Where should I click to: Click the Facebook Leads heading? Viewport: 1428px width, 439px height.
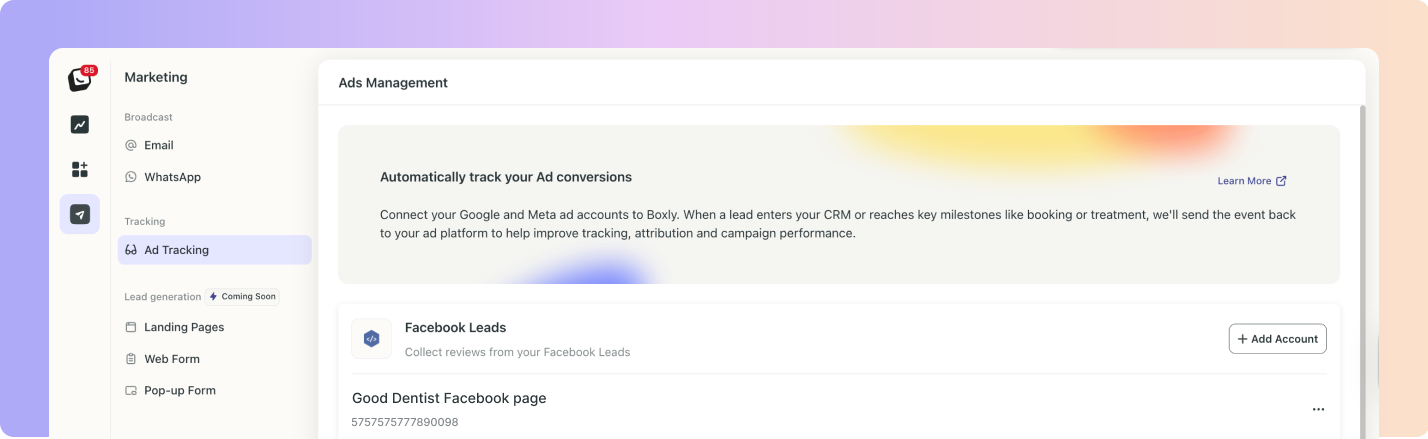coord(455,327)
